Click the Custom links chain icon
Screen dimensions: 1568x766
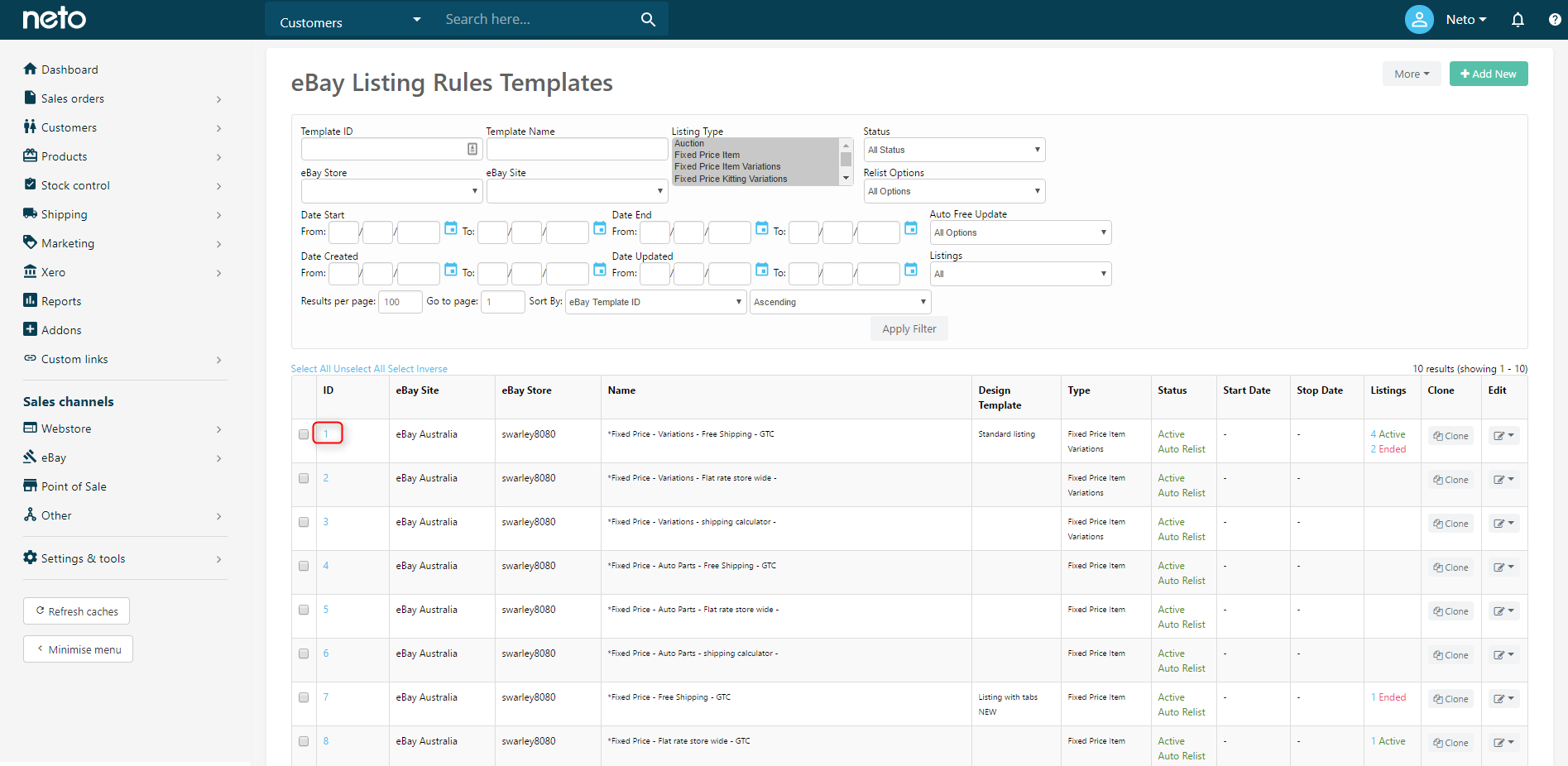click(31, 358)
